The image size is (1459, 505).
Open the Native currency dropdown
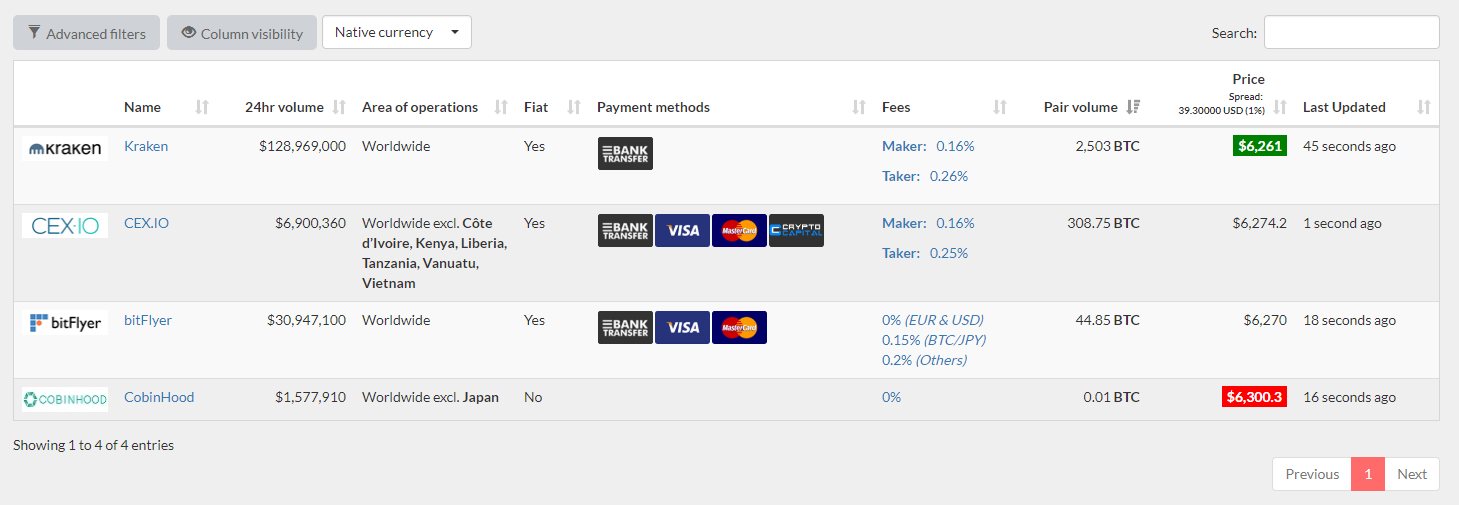(397, 32)
